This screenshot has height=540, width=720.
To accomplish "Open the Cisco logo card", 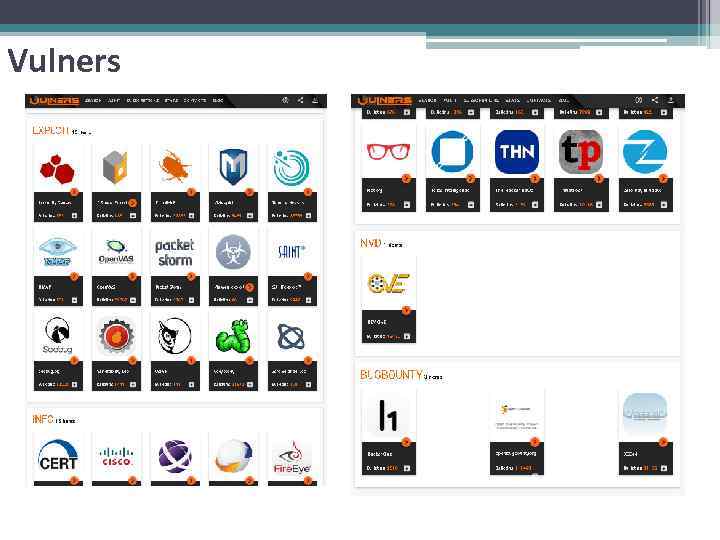I will click(x=116, y=460).
